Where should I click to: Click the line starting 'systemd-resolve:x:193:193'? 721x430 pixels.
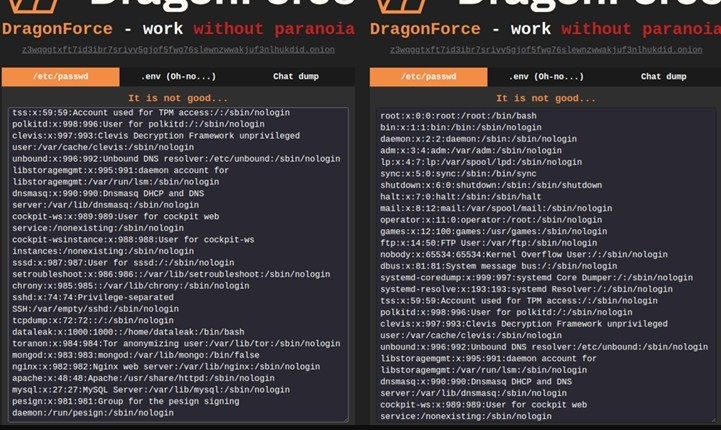tap(526, 289)
